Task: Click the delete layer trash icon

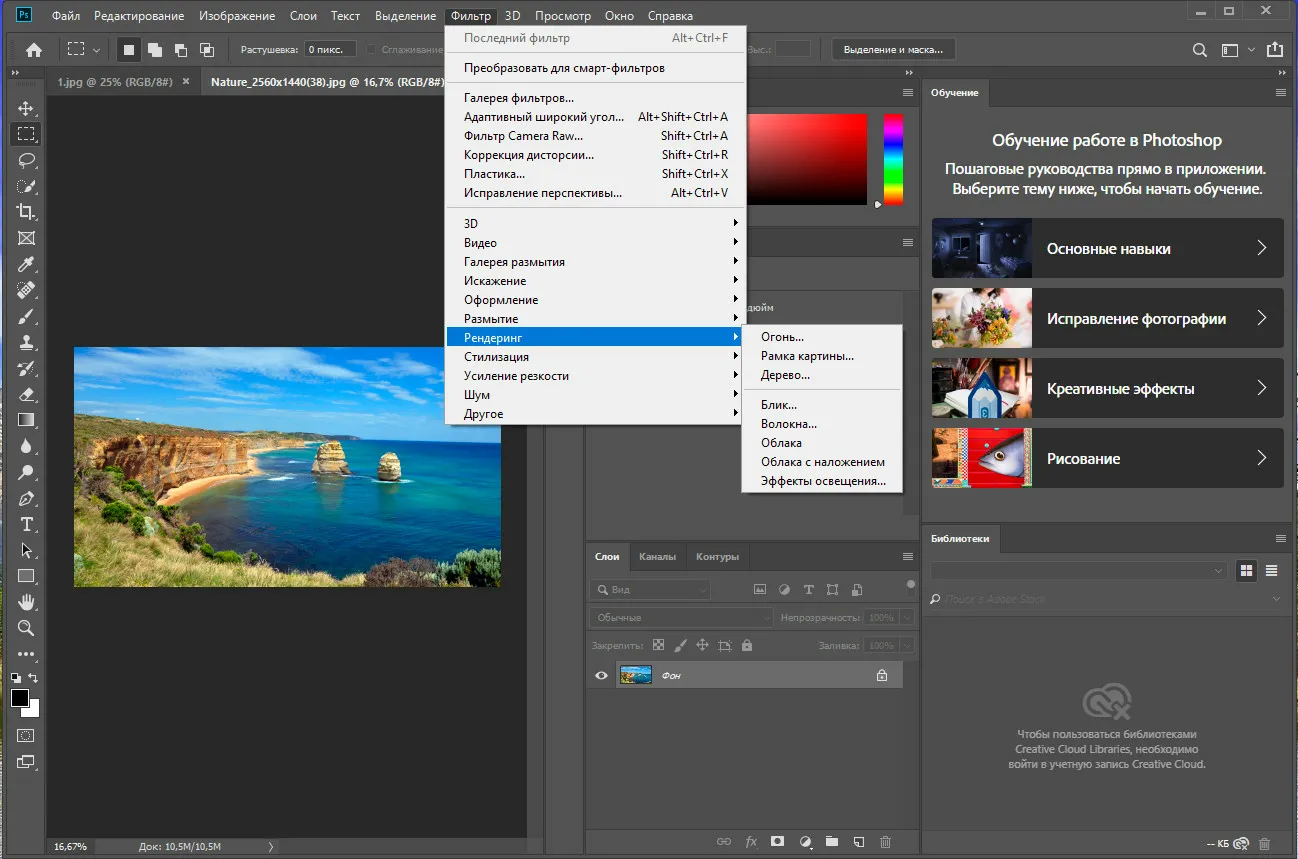Action: (x=885, y=843)
